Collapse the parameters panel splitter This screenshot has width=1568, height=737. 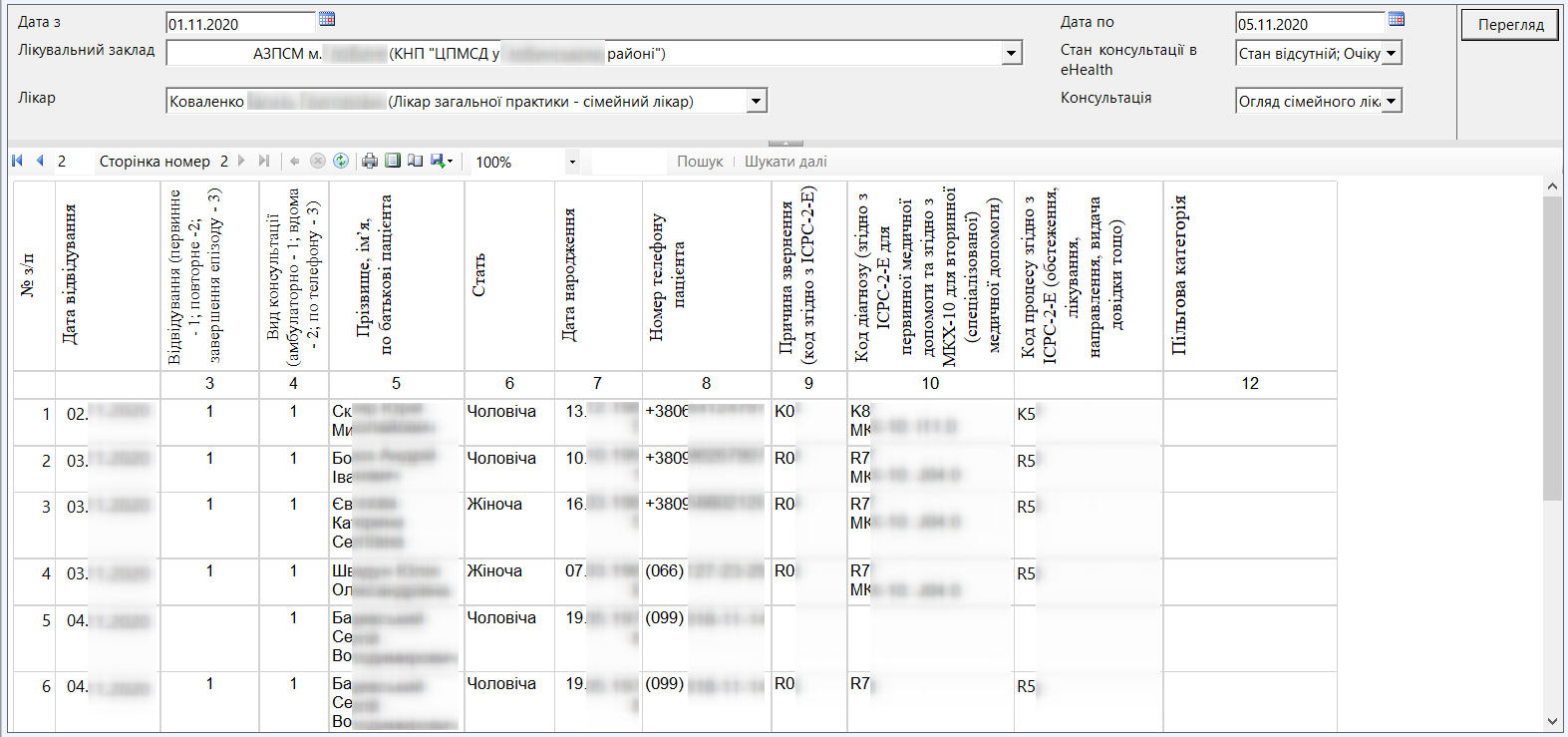pyautogui.click(x=785, y=144)
